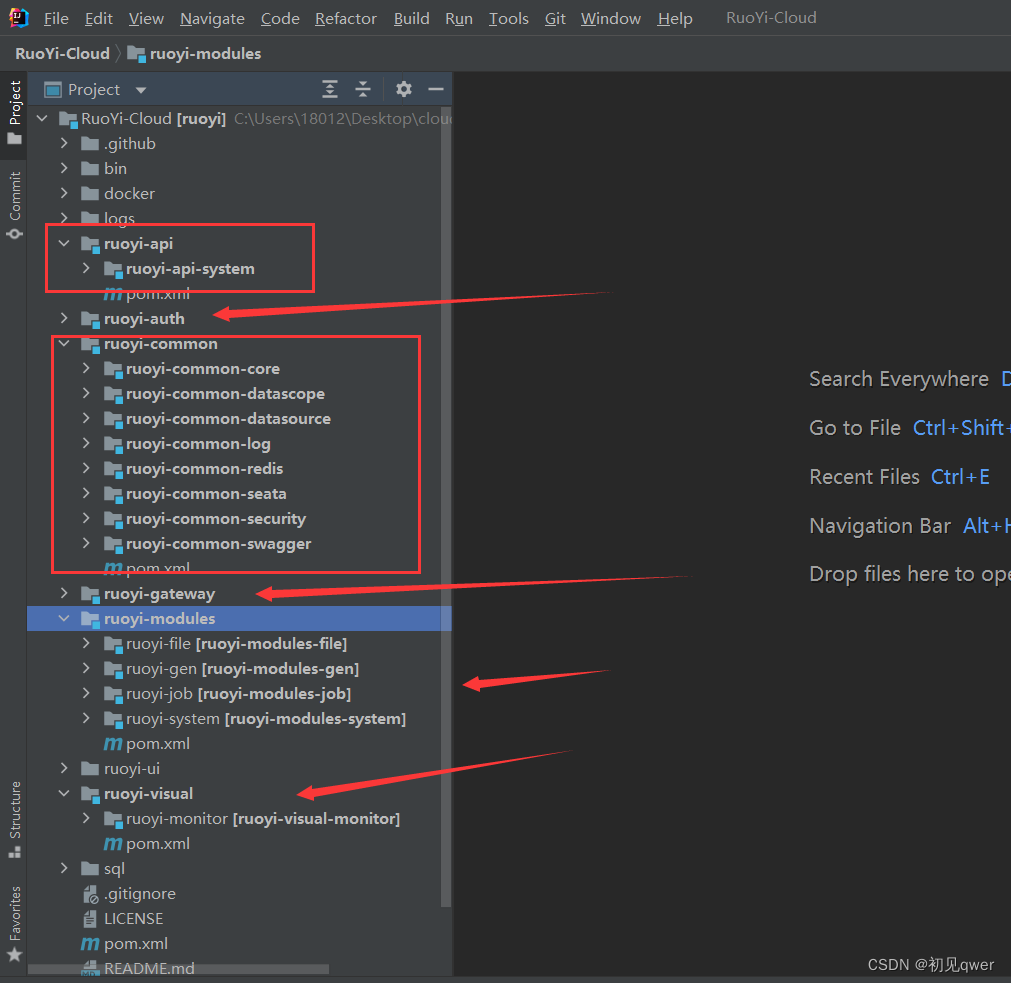Open the Tools menu
This screenshot has height=983, width=1011.
tap(508, 19)
